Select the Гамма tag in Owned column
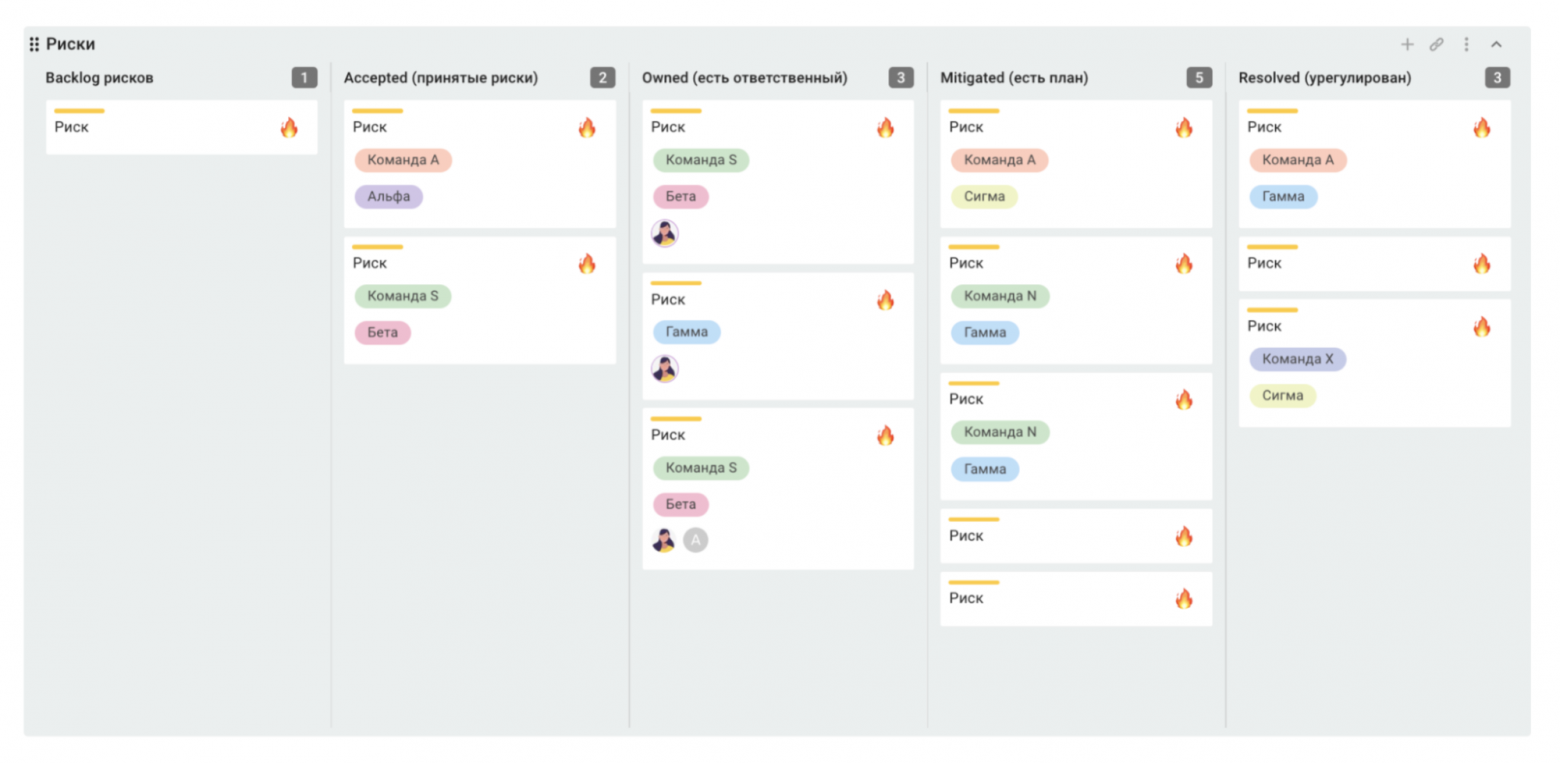Viewport: 1560px width, 764px height. pos(687,332)
